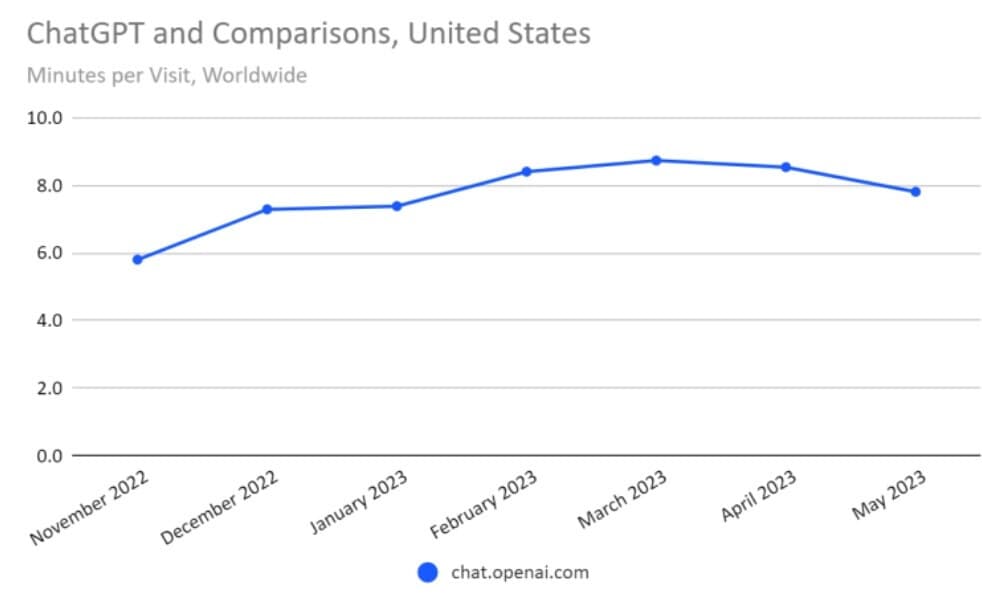Click the December 2022 x-axis label

click(220, 509)
